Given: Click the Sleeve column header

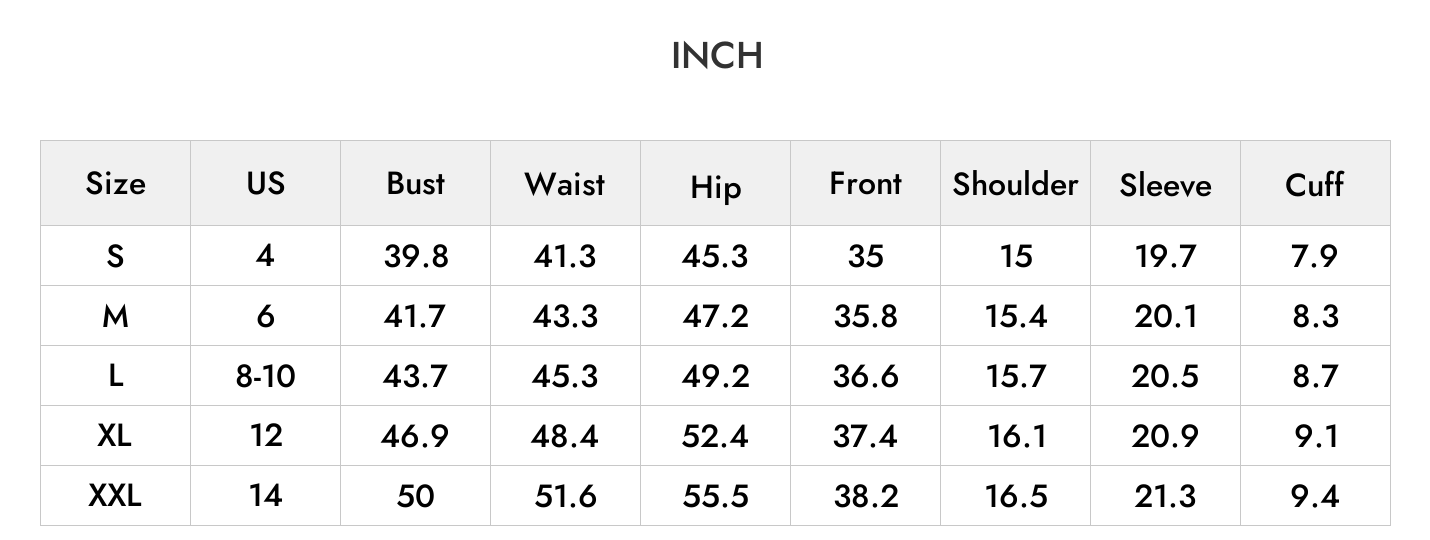Looking at the screenshot, I should point(1165,185).
